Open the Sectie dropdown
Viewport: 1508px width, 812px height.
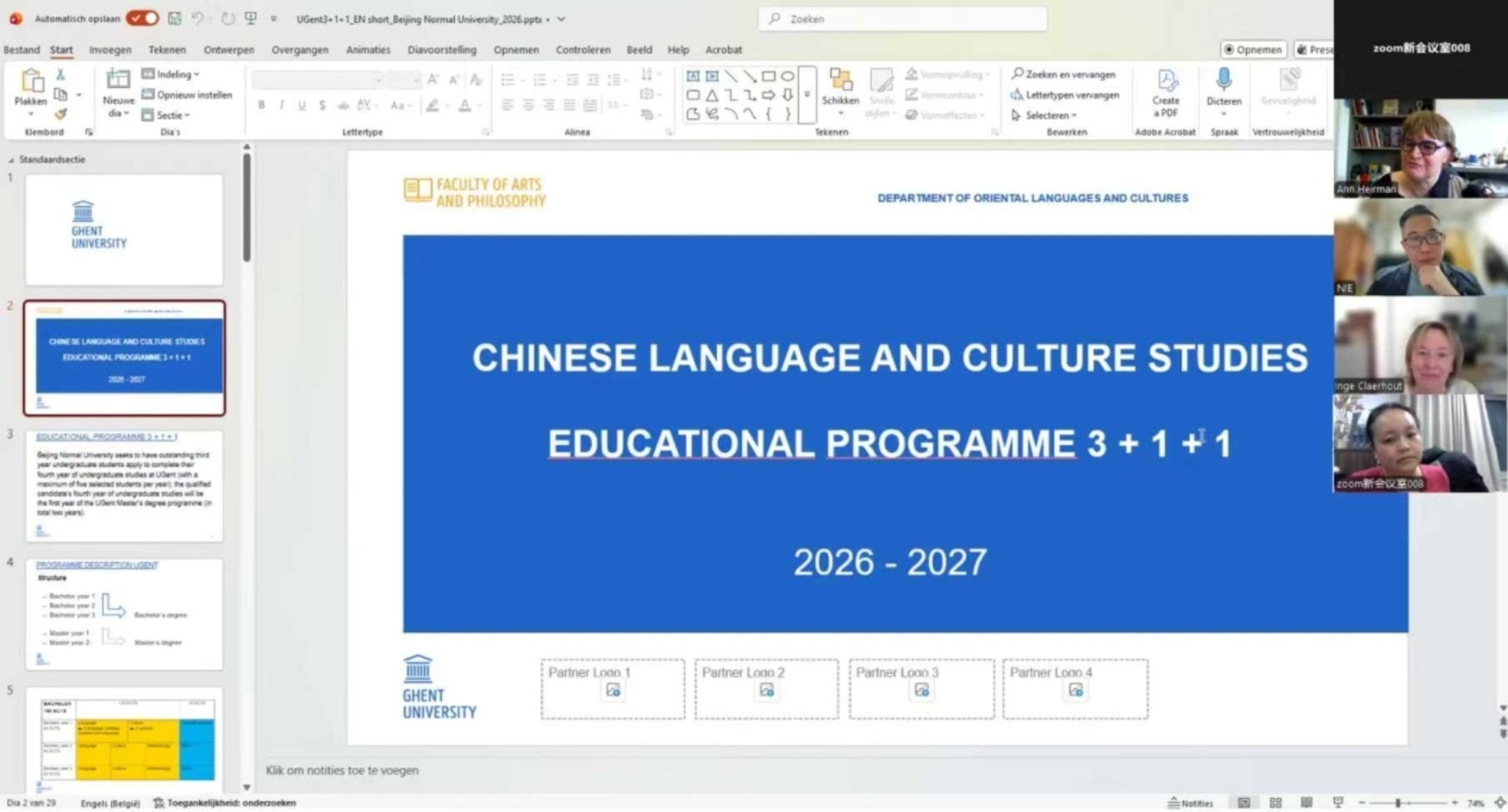167,115
